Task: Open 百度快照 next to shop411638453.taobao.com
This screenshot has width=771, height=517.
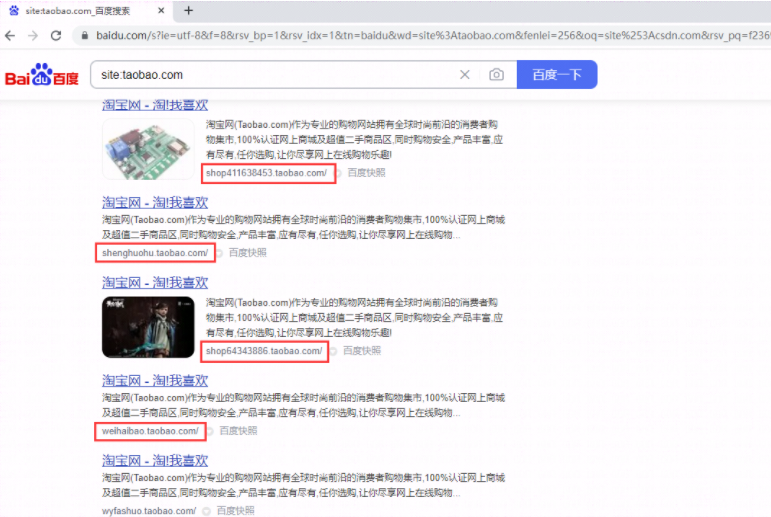Action: [366, 173]
